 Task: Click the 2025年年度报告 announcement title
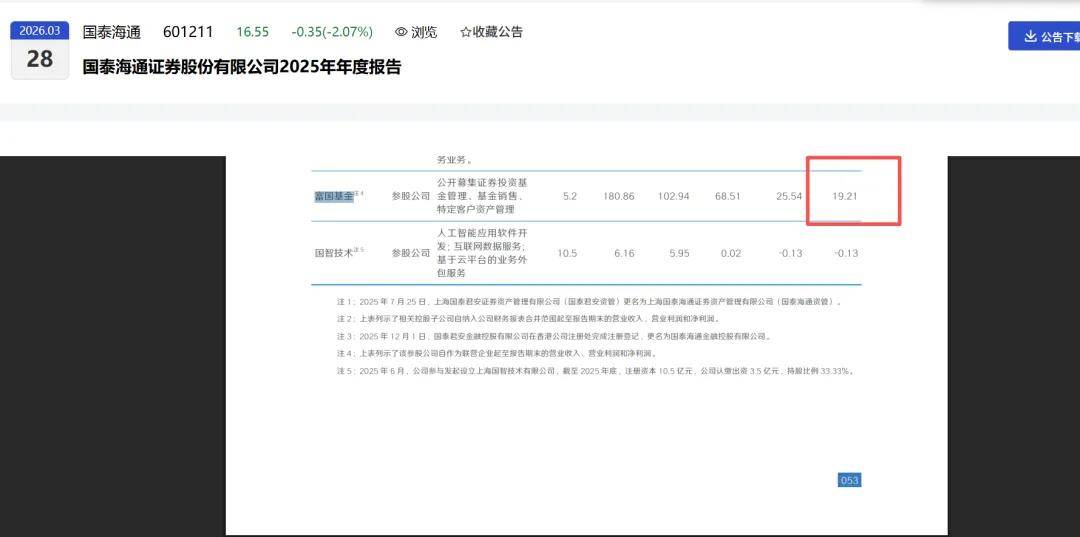coord(241,67)
